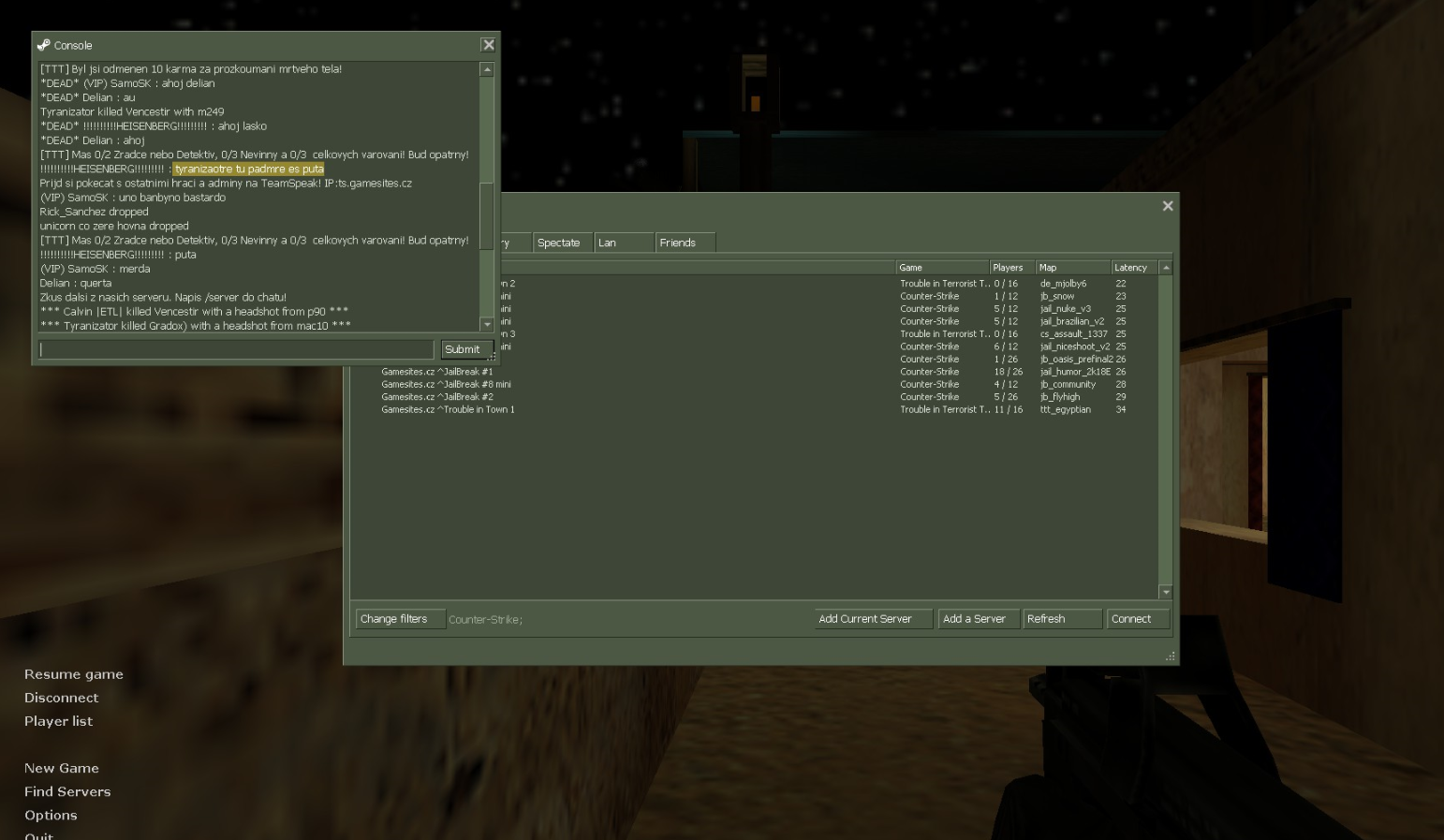Open the Friends tab
This screenshot has width=1444, height=840.
click(685, 243)
